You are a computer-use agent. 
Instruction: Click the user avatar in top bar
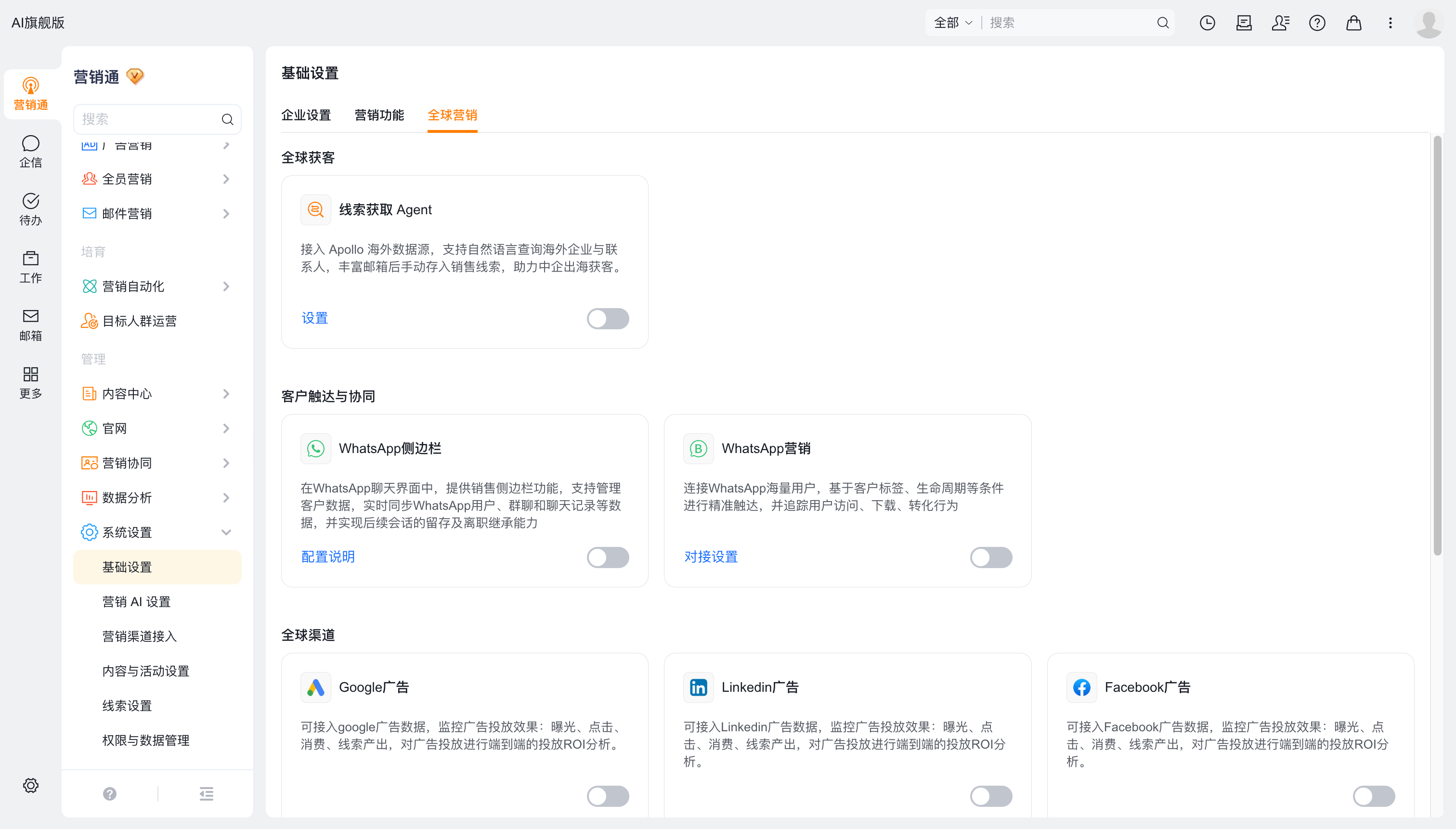(1429, 24)
